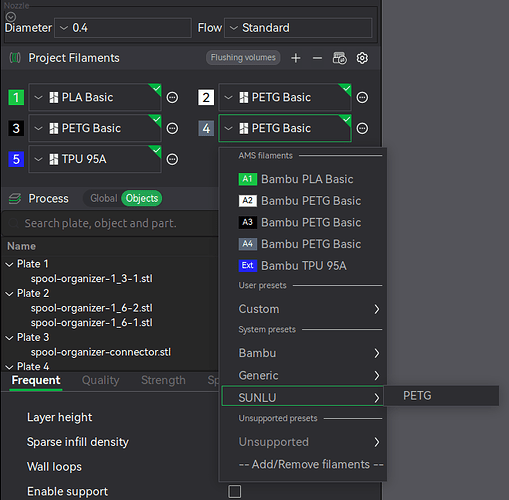Screen dimensions: 509x500
Task: Open the filament 3 PETG Basic dropdown
Action: pos(95,128)
